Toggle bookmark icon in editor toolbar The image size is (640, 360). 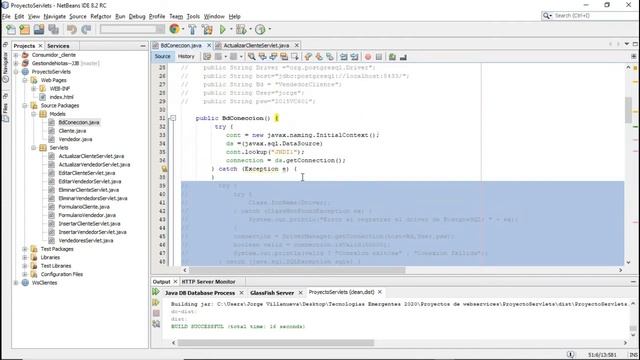click(329, 57)
